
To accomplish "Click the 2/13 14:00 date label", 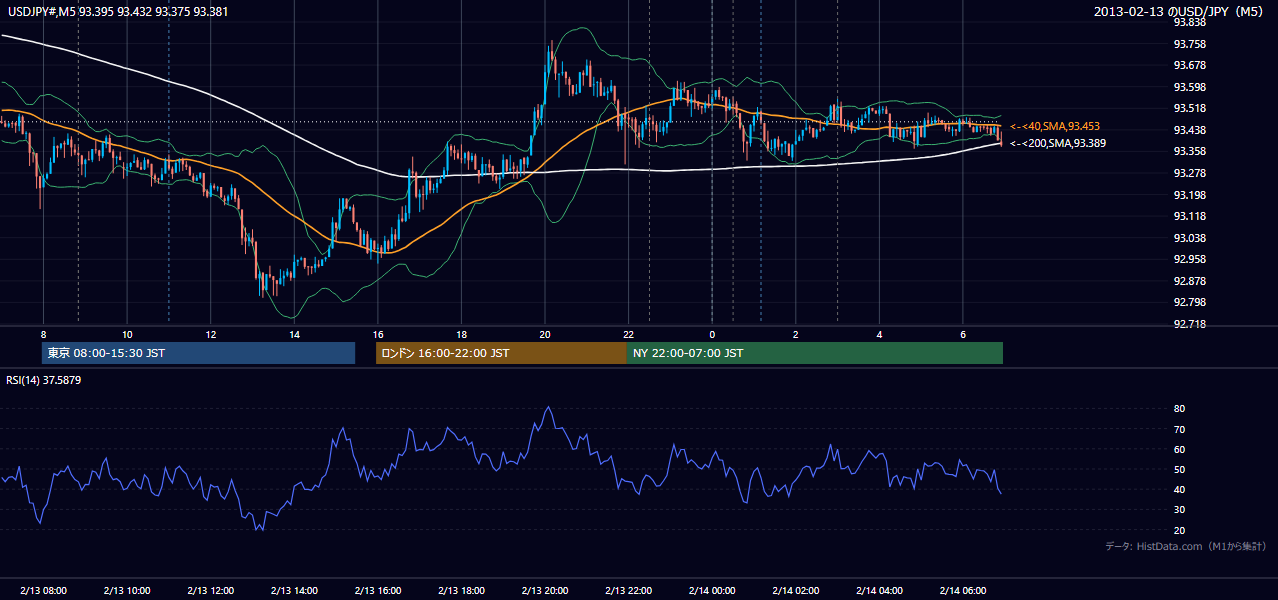I will click(294, 591).
